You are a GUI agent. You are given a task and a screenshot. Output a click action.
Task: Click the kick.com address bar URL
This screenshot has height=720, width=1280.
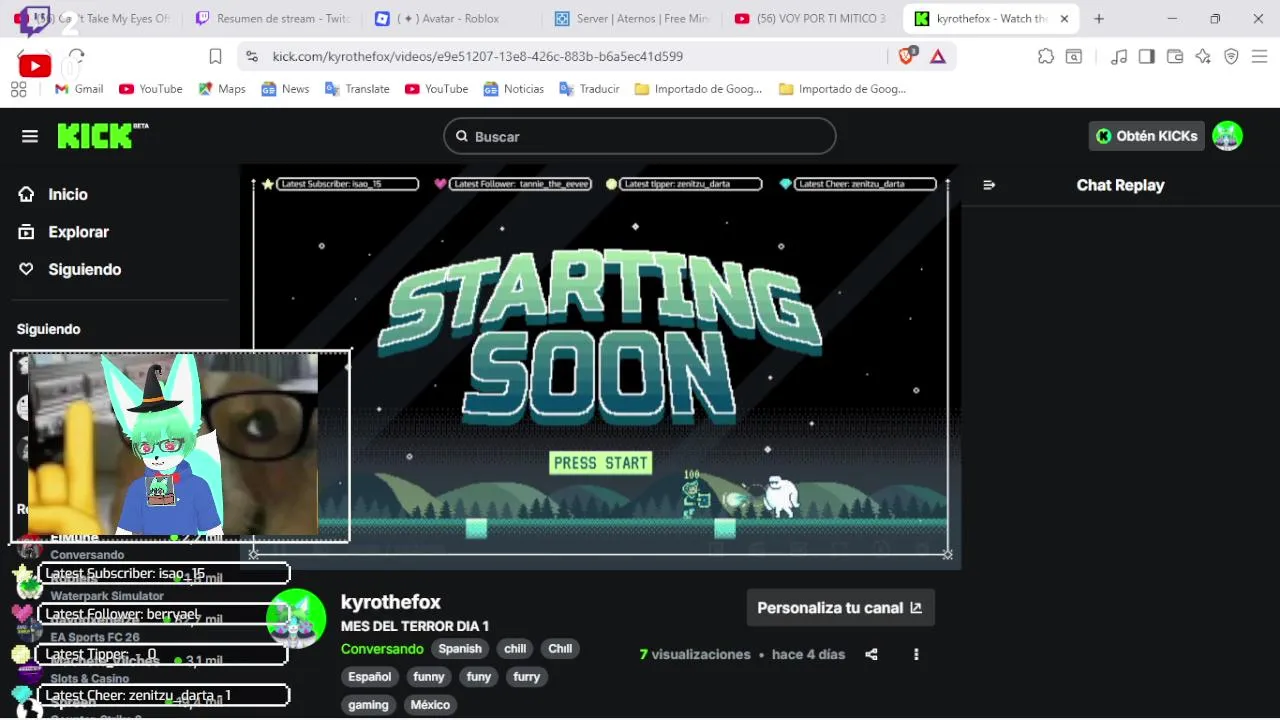478,57
